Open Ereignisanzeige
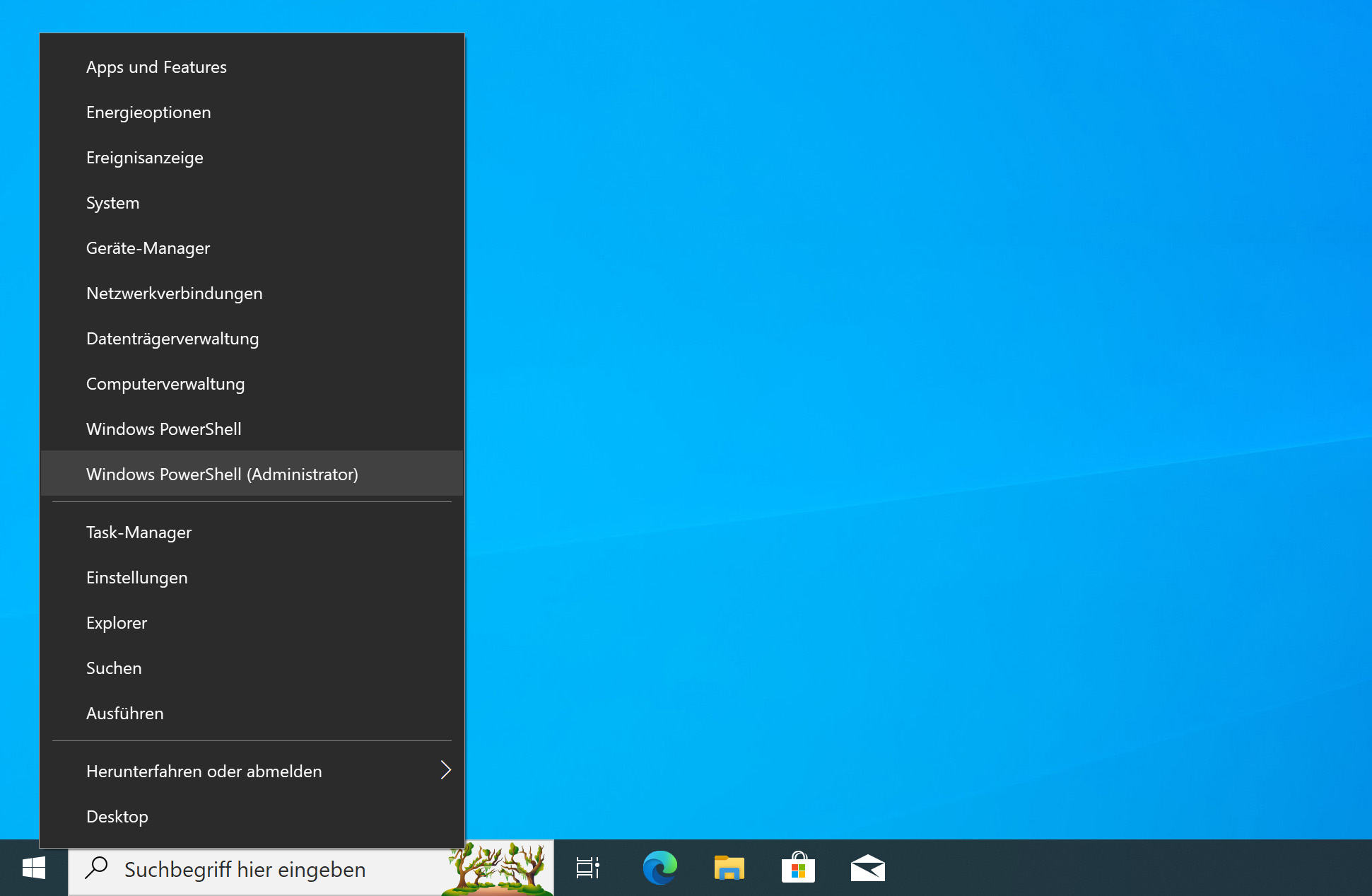This screenshot has height=896, width=1372. [252, 158]
